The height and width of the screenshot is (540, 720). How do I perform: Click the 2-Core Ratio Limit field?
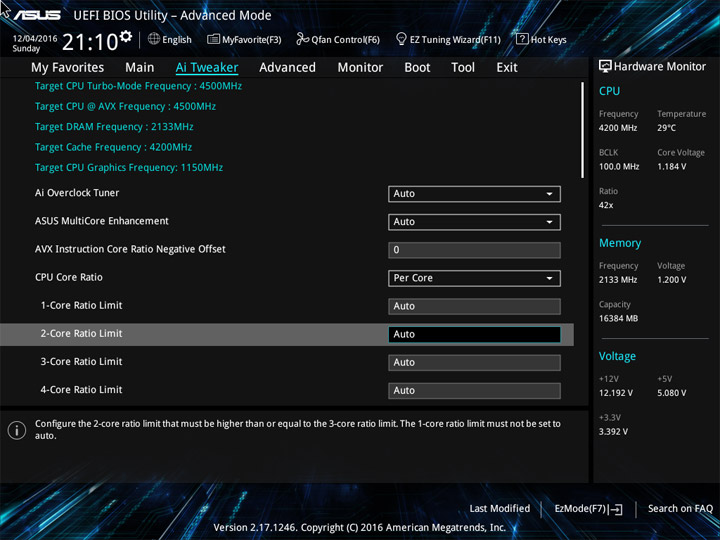click(474, 334)
